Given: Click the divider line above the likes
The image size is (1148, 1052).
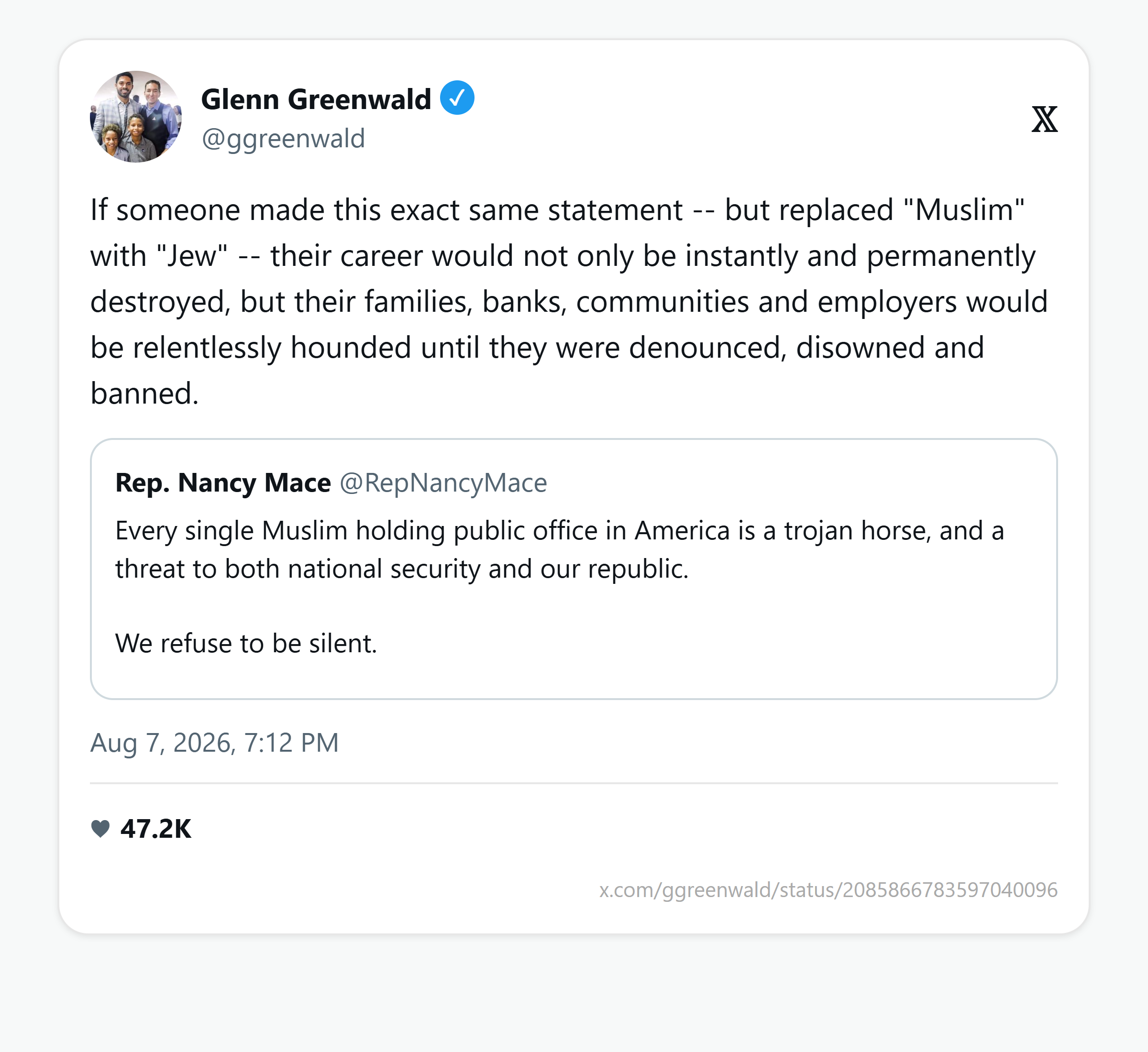Looking at the screenshot, I should tap(574, 783).
